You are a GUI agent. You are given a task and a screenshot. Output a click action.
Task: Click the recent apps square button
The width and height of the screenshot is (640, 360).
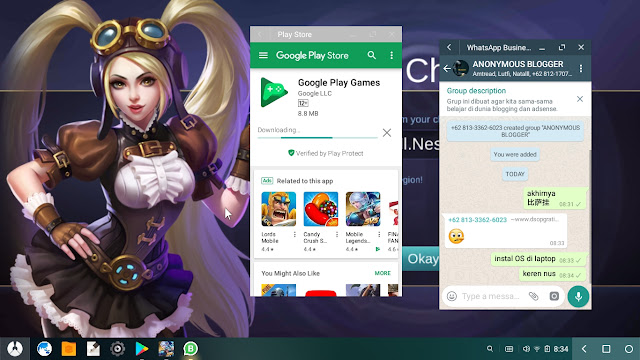click(x=606, y=349)
